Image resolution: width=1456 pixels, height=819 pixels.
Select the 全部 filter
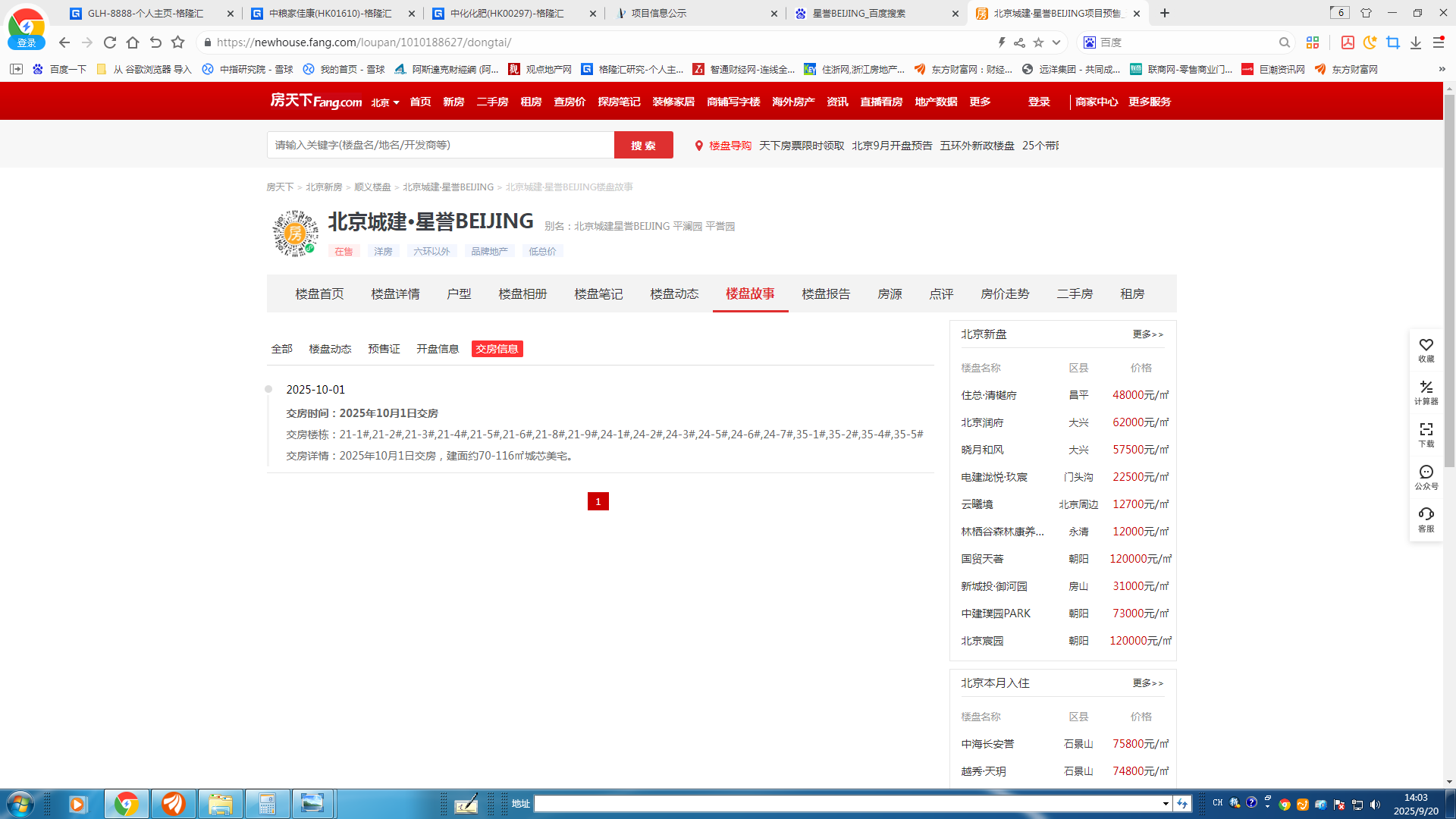pos(282,349)
